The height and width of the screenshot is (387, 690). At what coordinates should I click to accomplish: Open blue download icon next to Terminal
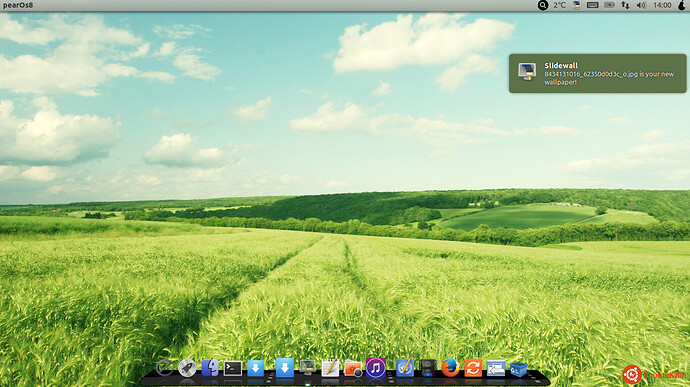[x=256, y=368]
